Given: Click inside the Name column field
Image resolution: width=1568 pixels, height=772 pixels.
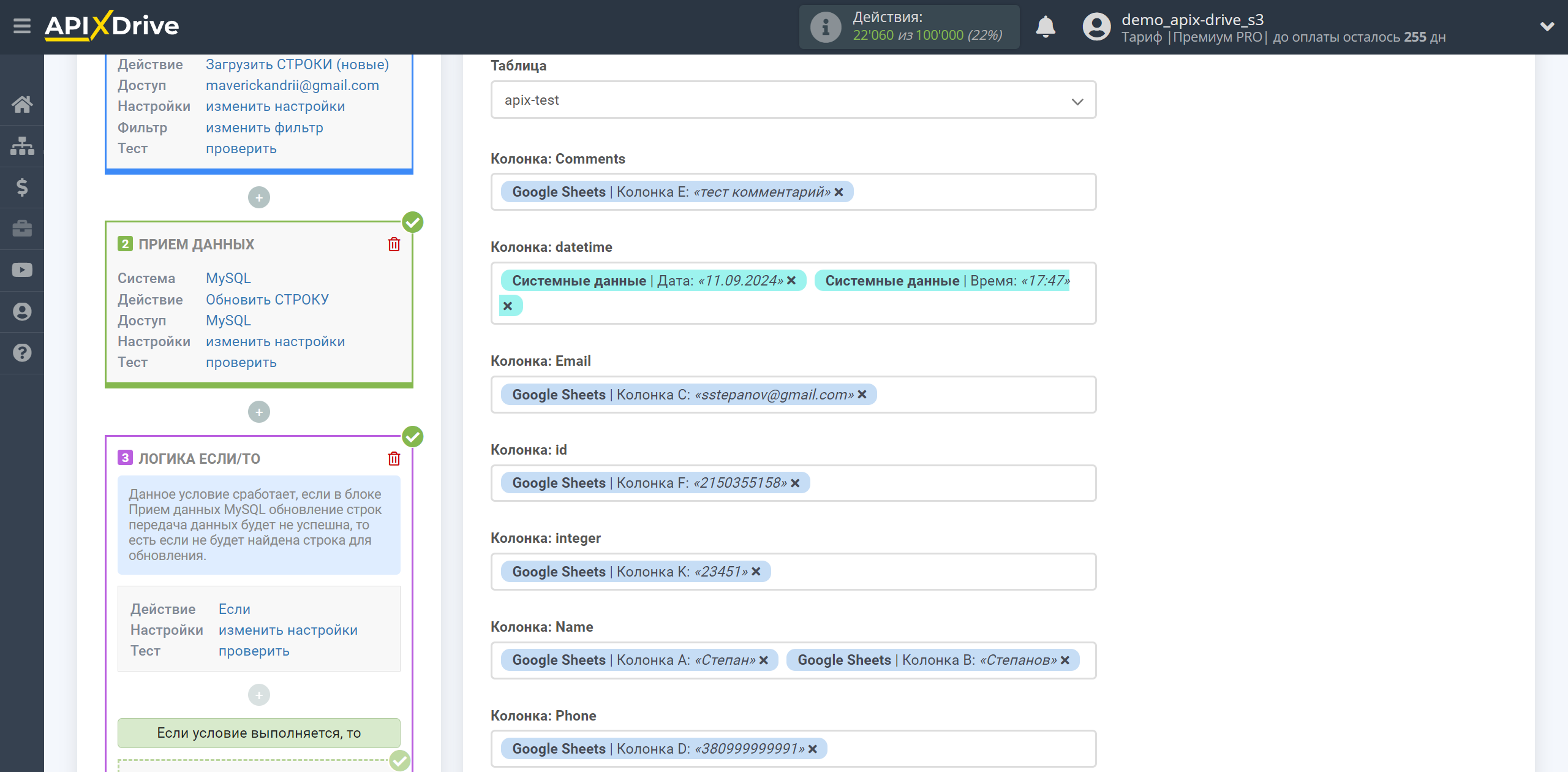Looking at the screenshot, I should pos(793,660).
